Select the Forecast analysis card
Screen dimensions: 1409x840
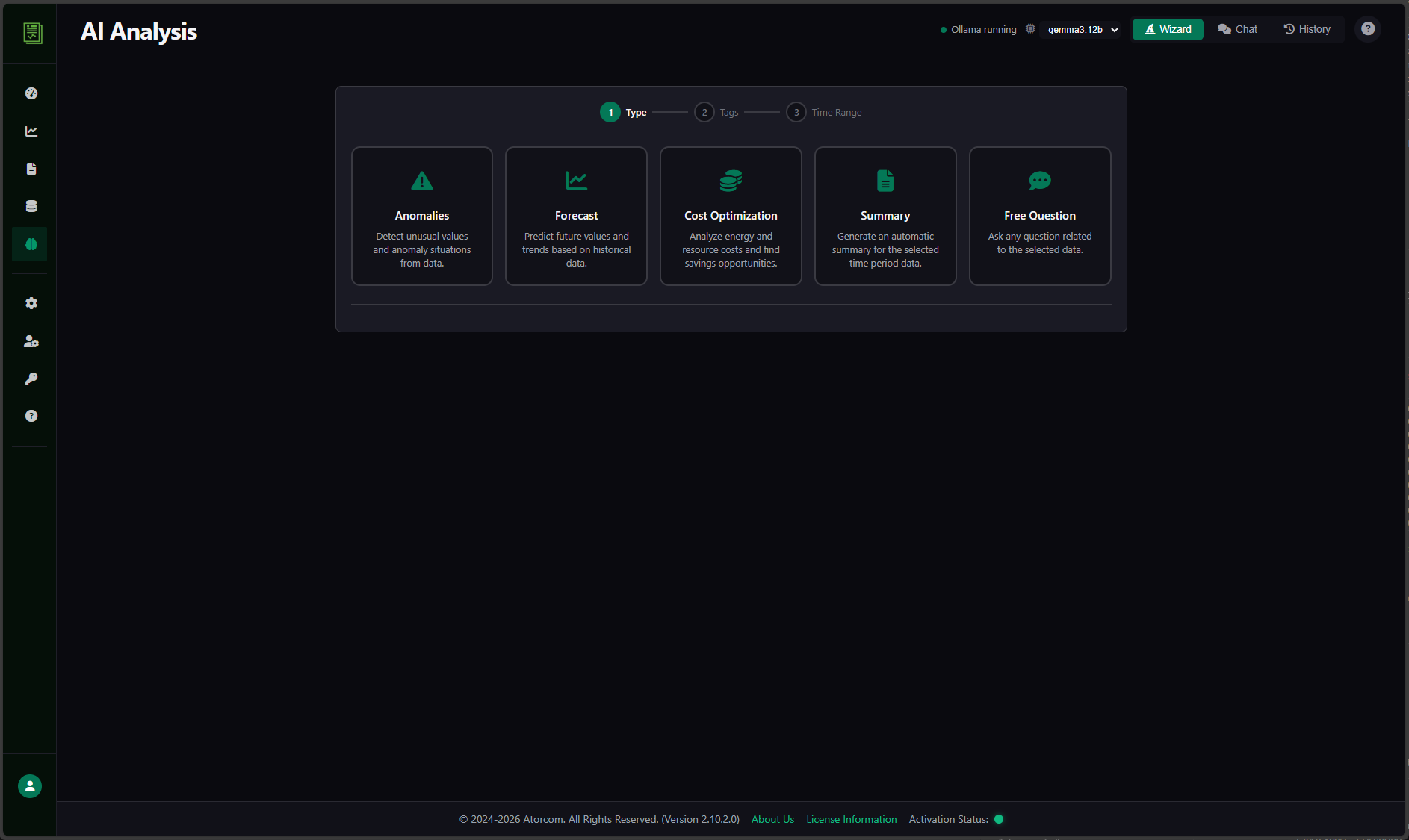[x=576, y=216]
